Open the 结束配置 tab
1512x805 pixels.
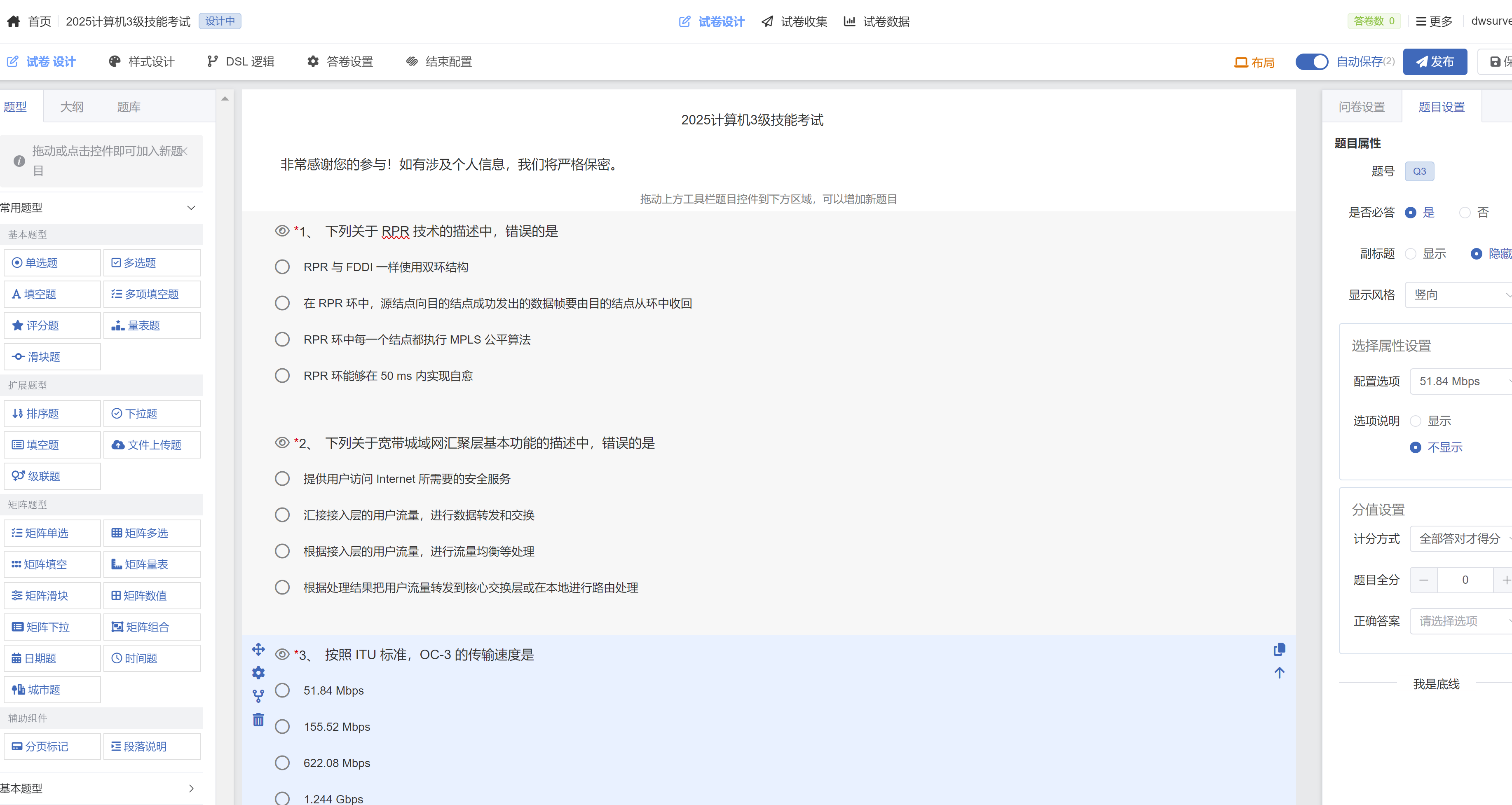tap(439, 62)
